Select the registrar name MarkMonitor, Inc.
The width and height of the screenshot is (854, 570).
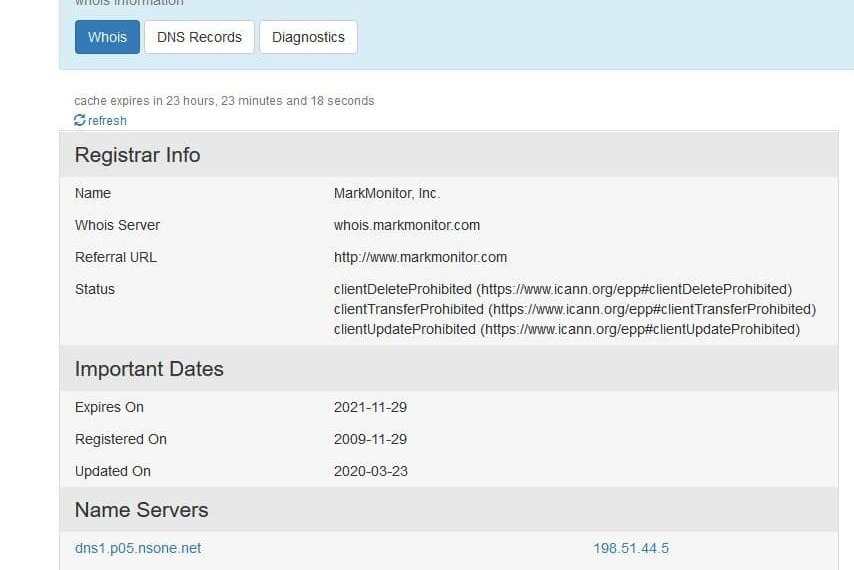click(387, 193)
